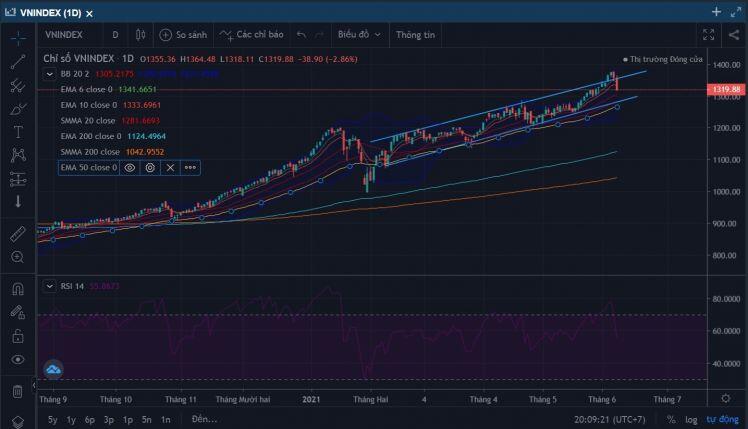Activate the zoom in tool
748x429 pixels.
pos(18,257)
